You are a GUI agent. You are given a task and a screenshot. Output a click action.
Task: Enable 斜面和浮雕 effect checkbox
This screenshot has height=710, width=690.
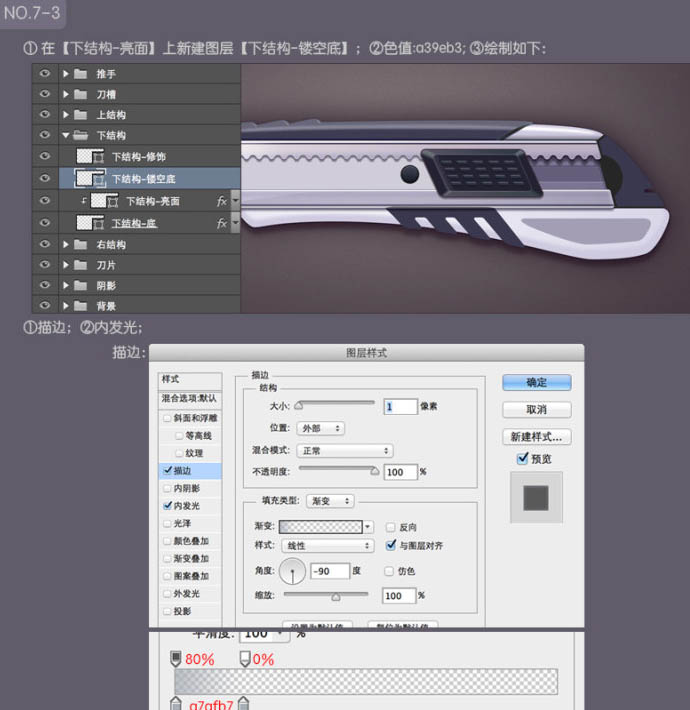[167, 418]
